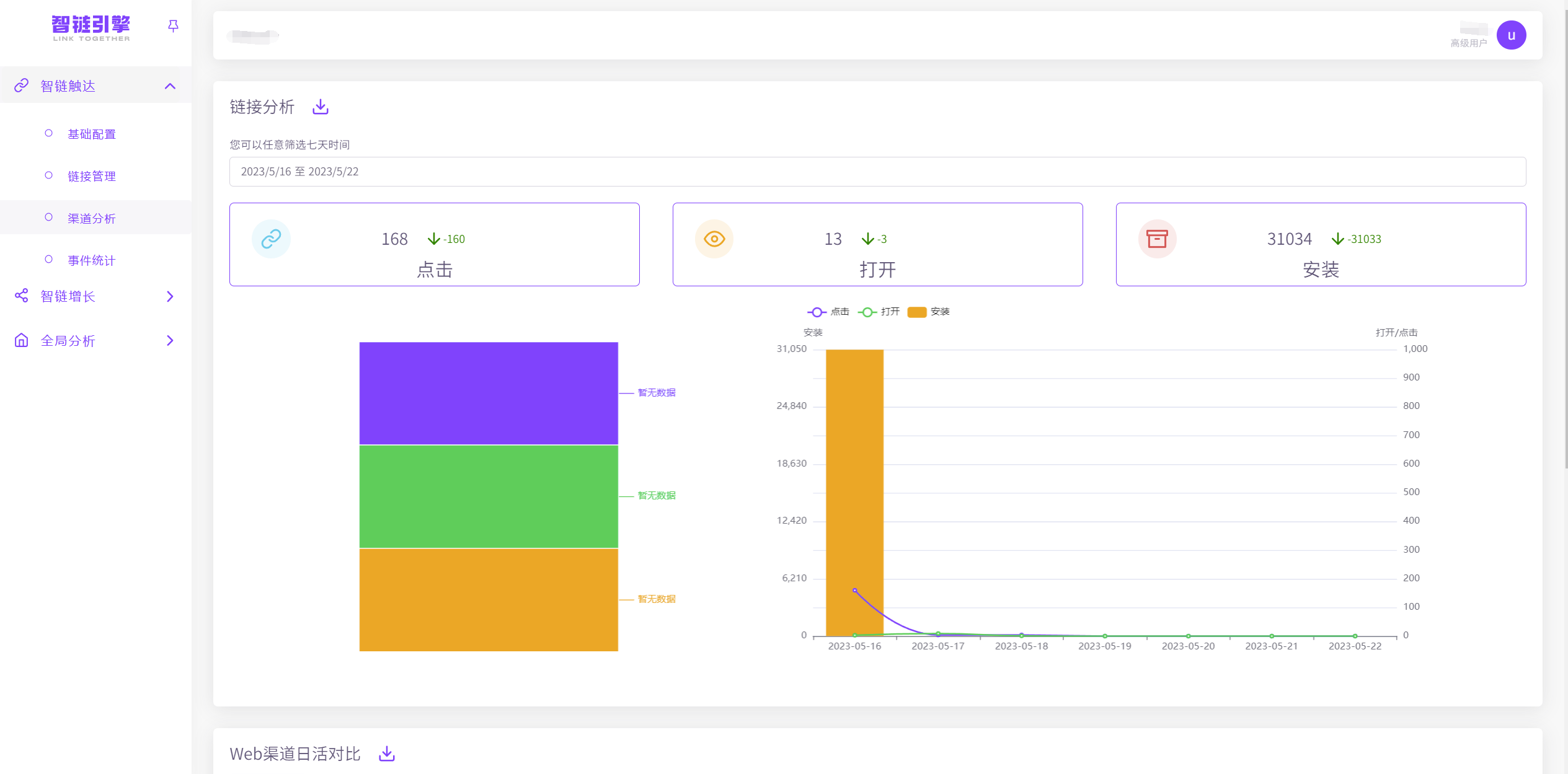This screenshot has width=1568, height=774.
Task: Open 链接管理 menu item
Action: [92, 176]
